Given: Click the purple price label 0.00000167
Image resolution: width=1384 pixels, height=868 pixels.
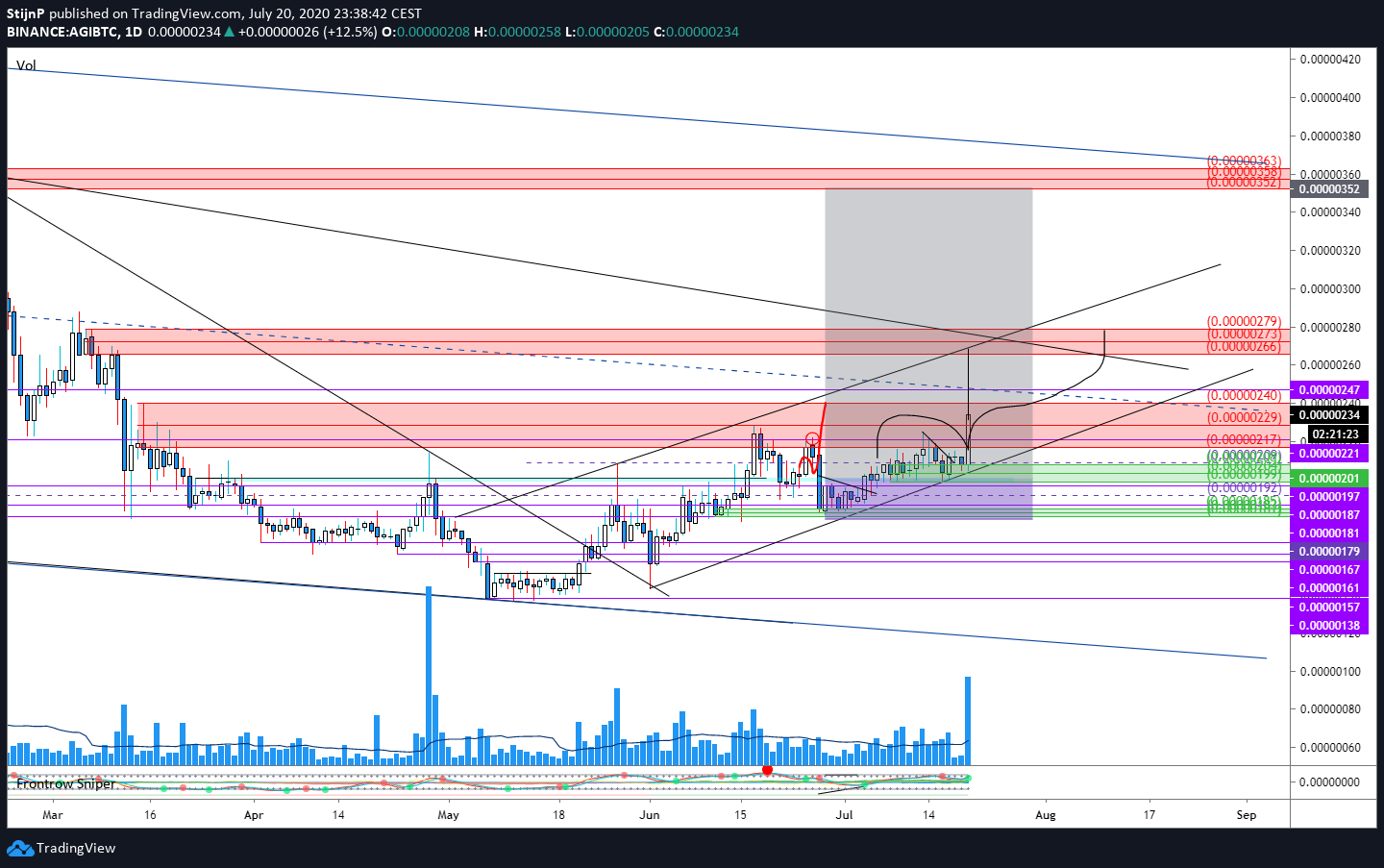Looking at the screenshot, I should click(x=1329, y=570).
